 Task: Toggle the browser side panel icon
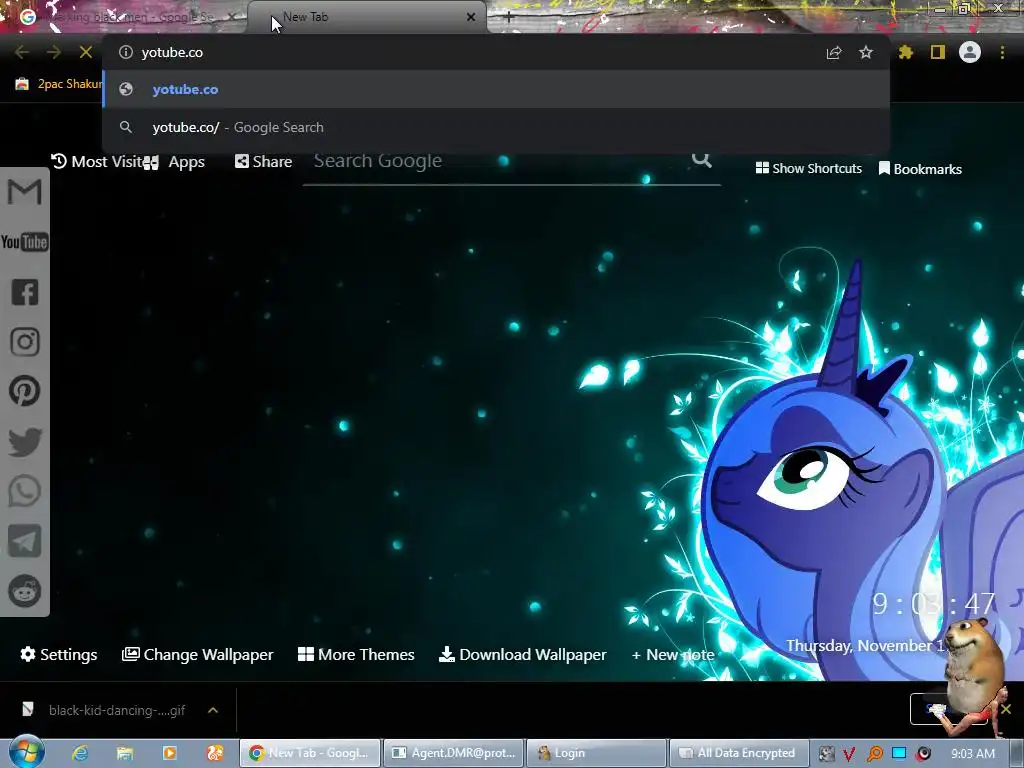[x=938, y=52]
